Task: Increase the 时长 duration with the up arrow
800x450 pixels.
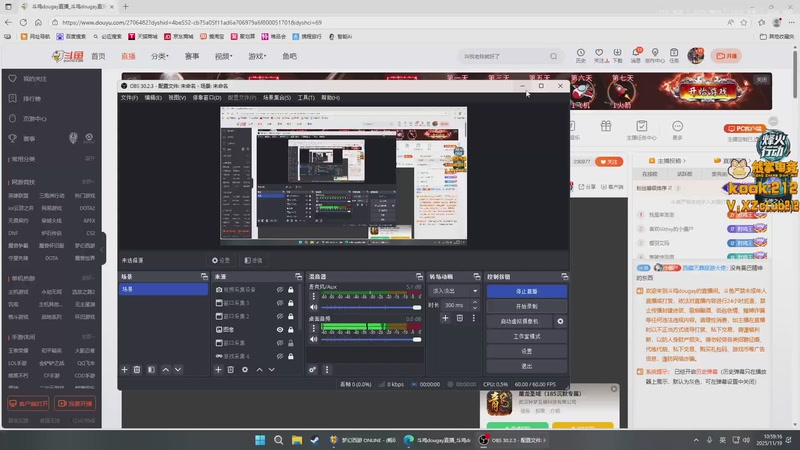Action: coord(475,302)
